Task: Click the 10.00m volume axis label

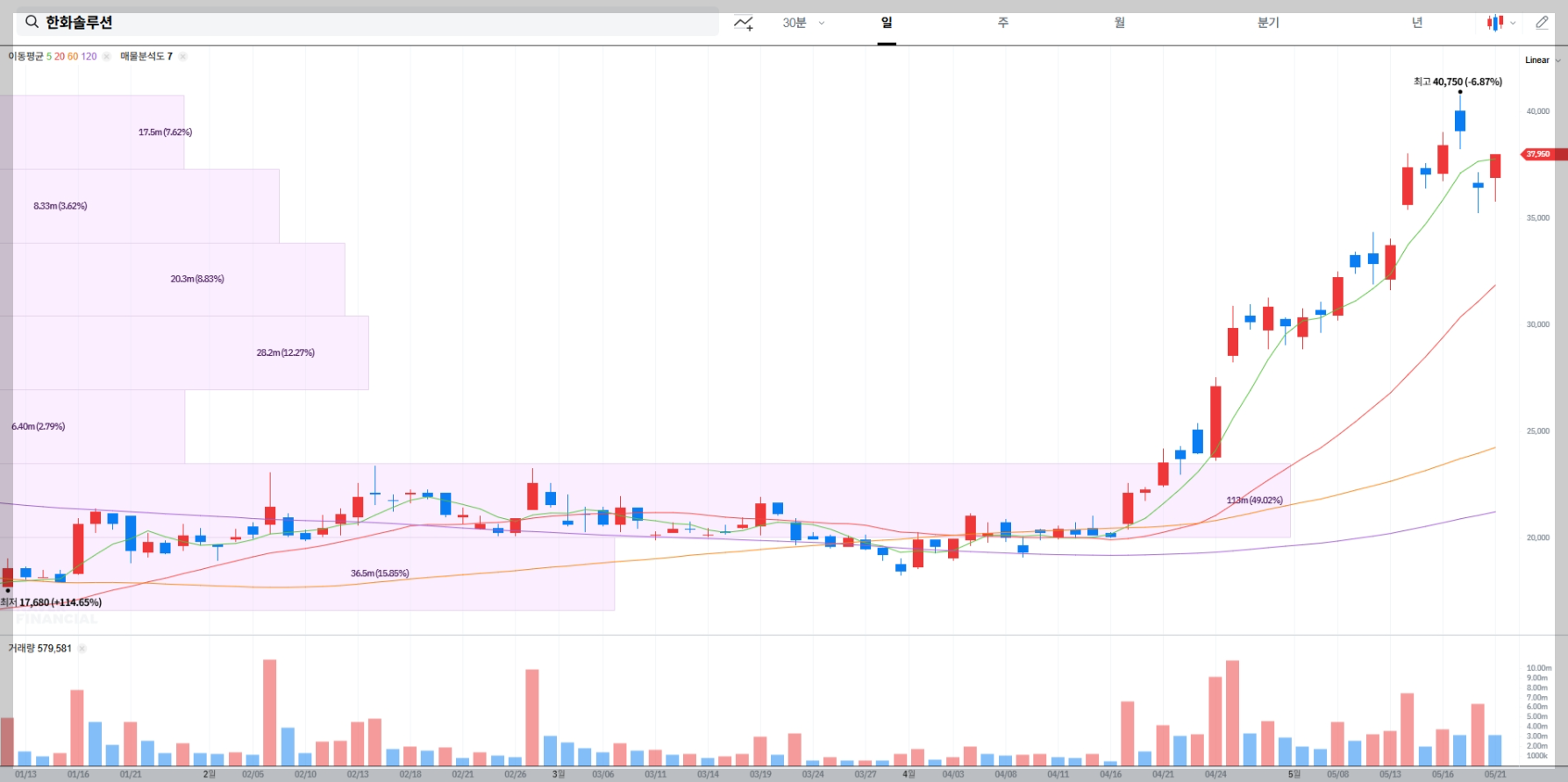Action: tap(1538, 668)
